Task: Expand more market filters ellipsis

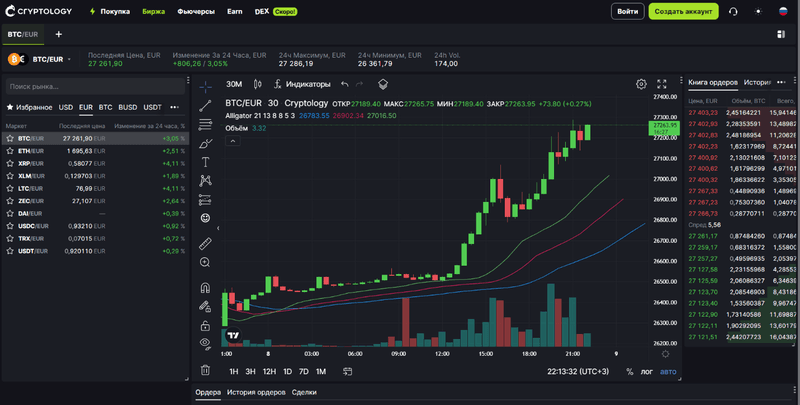Action: 174,107
